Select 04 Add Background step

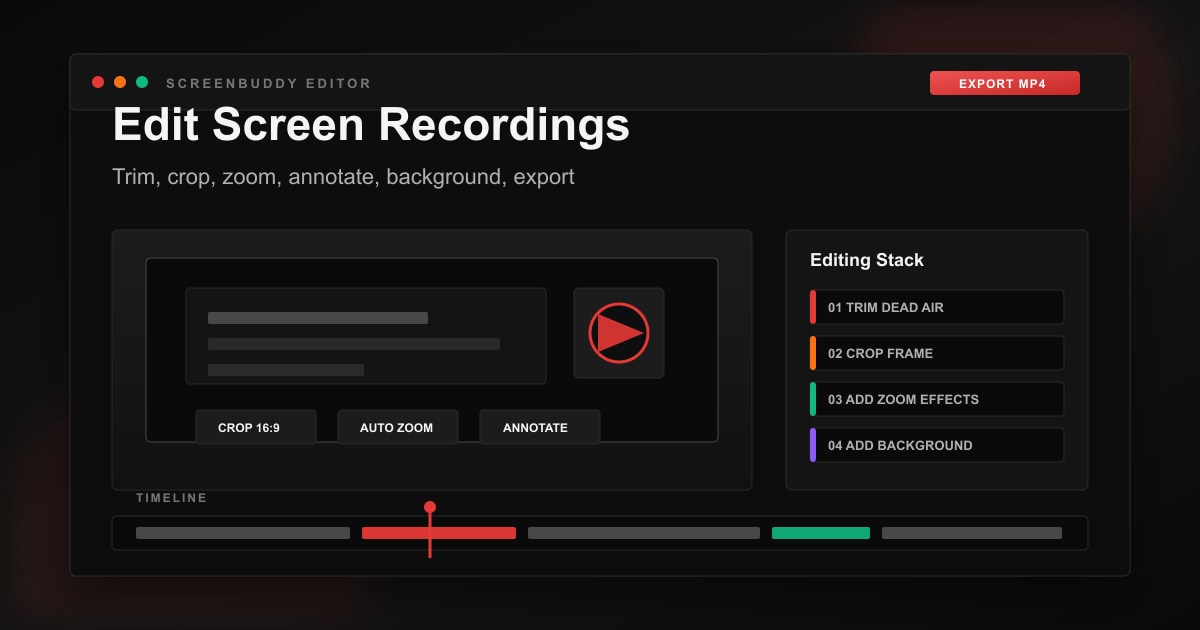click(x=937, y=445)
